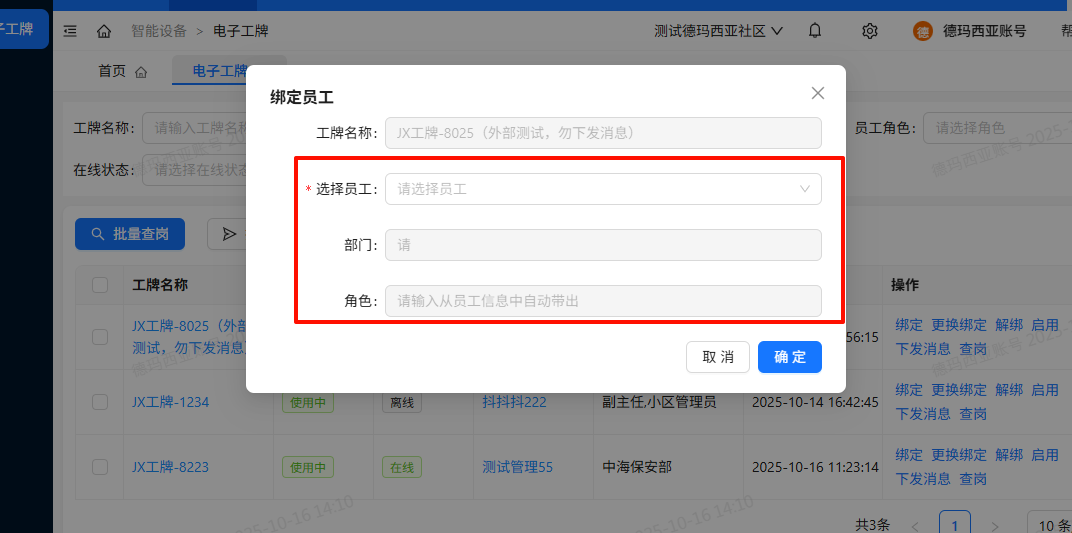Go to previous page arrow
The image size is (1072, 533).
pyautogui.click(x=915, y=525)
